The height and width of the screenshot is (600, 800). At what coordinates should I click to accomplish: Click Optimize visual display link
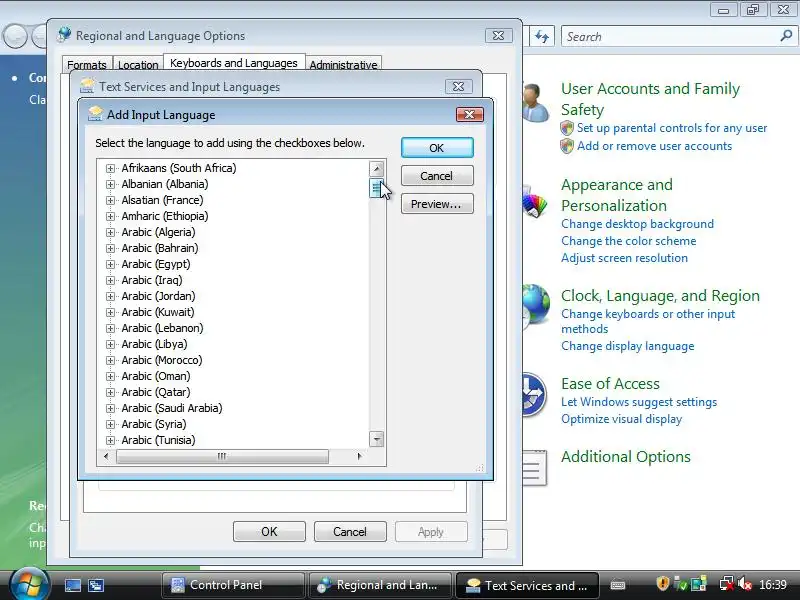621,419
